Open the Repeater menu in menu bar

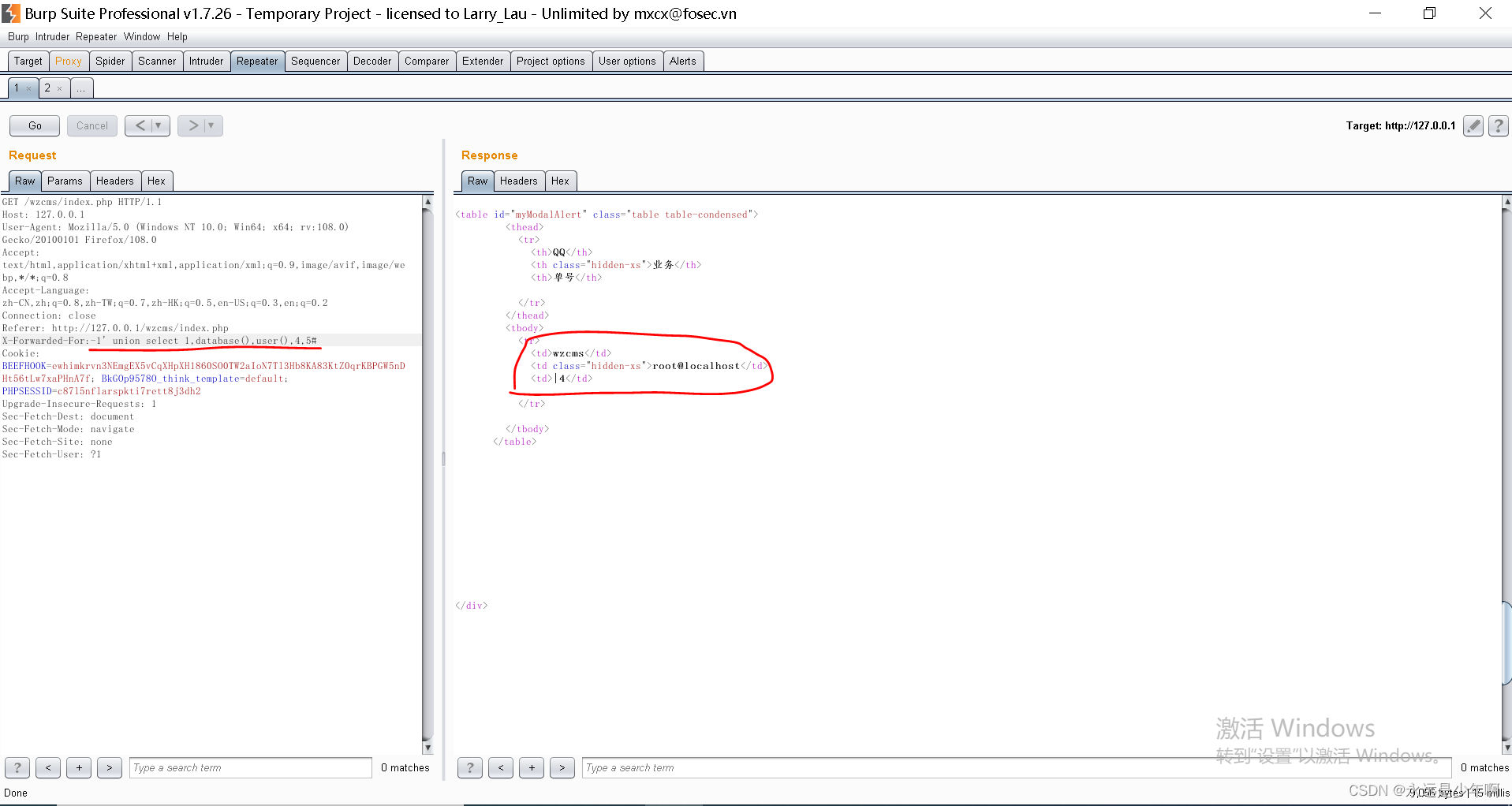pyautogui.click(x=96, y=37)
